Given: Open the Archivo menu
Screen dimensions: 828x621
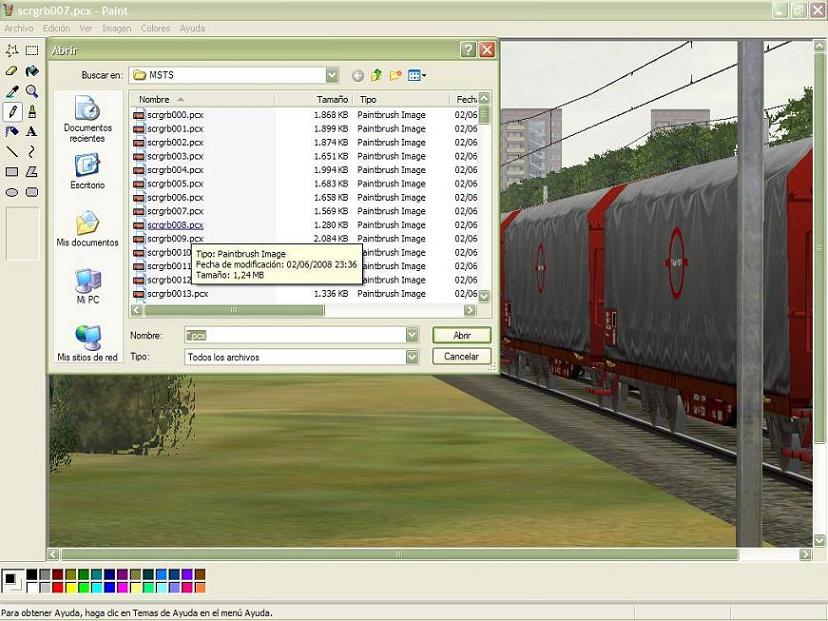Looking at the screenshot, I should (18, 28).
